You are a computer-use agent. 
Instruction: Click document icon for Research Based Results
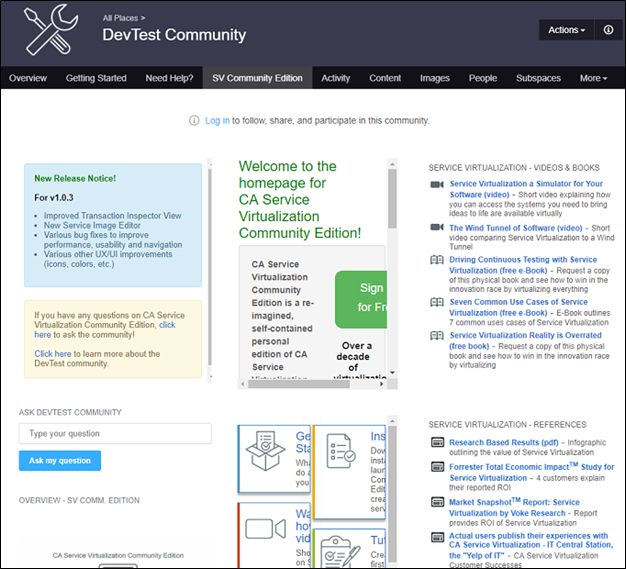(x=438, y=442)
